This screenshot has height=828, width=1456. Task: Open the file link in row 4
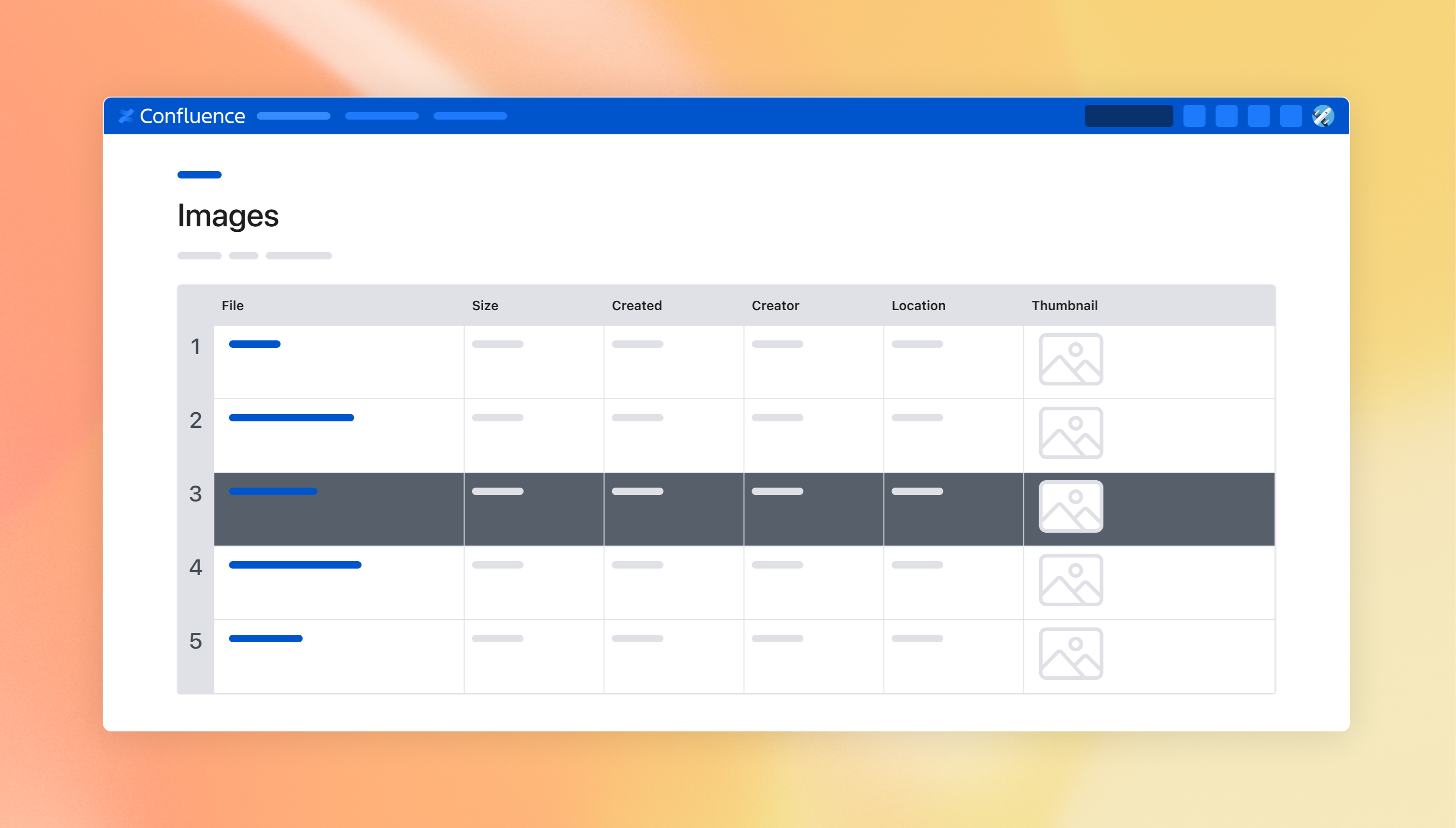(x=295, y=565)
